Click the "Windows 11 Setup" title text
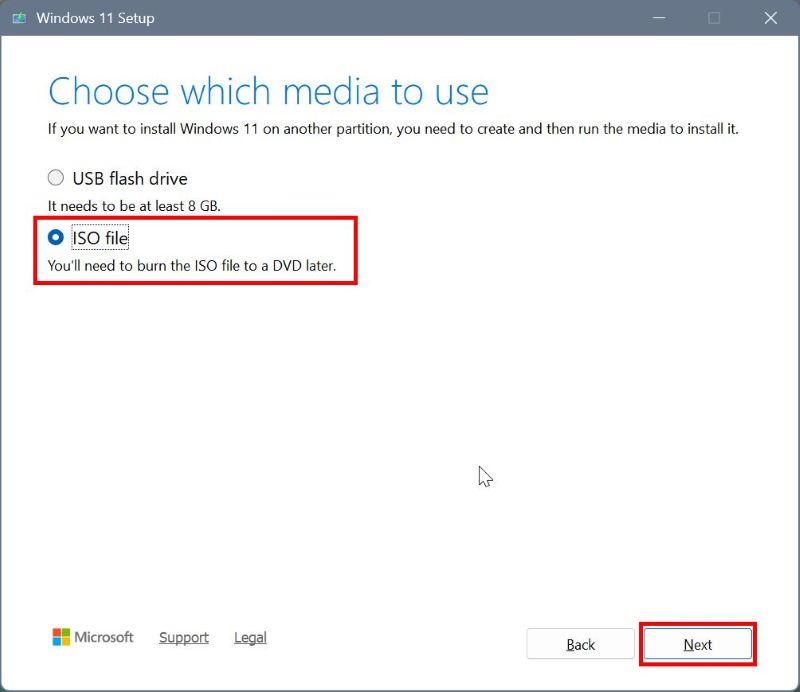This screenshot has width=800, height=692. (x=96, y=18)
